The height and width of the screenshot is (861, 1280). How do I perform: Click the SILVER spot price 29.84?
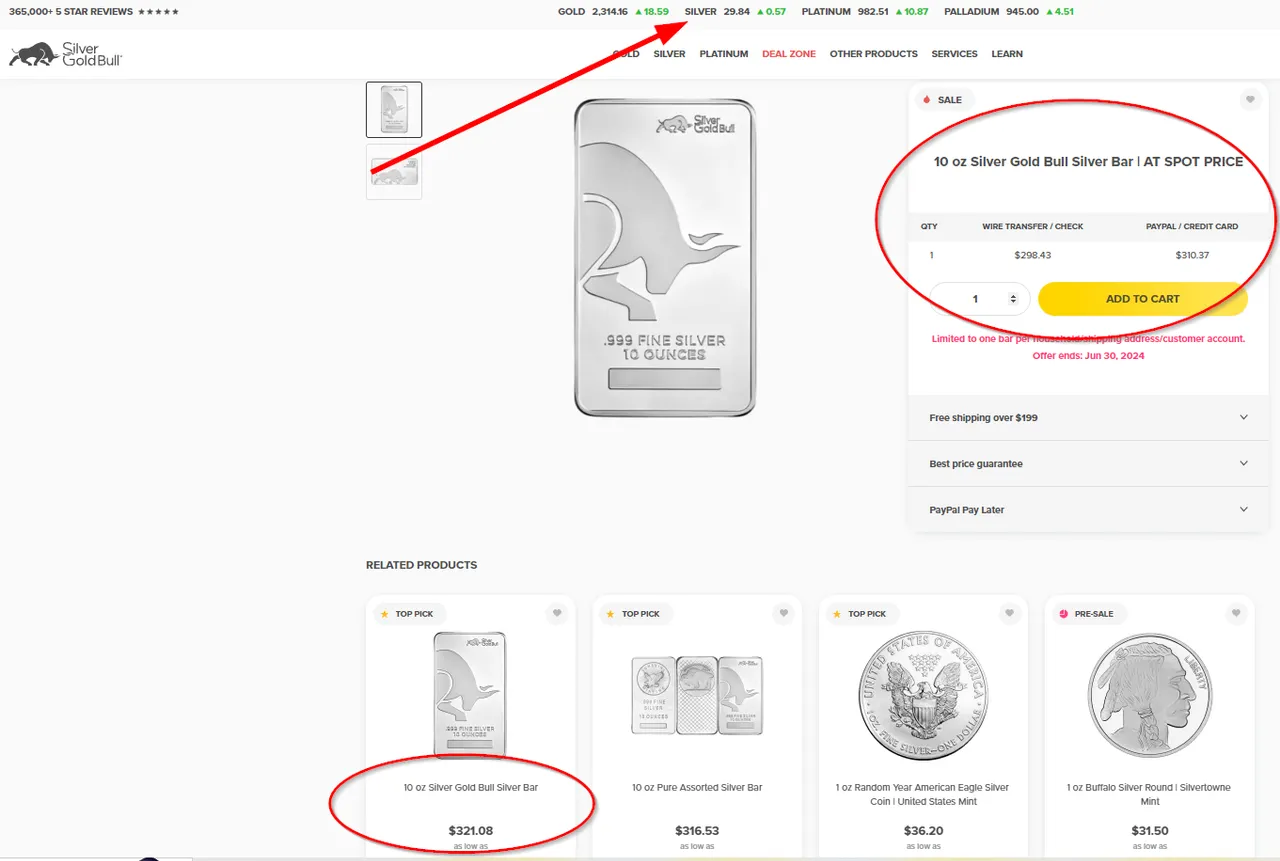tap(735, 12)
